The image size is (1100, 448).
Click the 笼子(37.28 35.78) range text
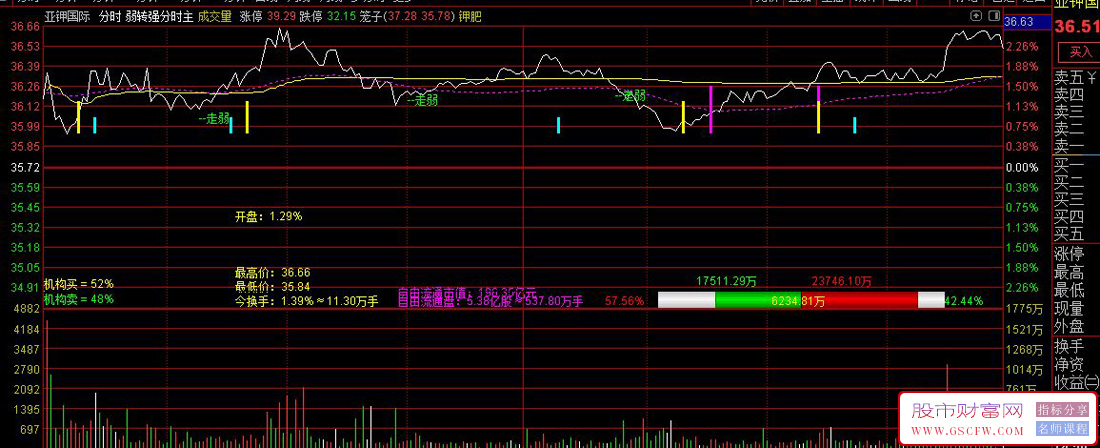[407, 17]
